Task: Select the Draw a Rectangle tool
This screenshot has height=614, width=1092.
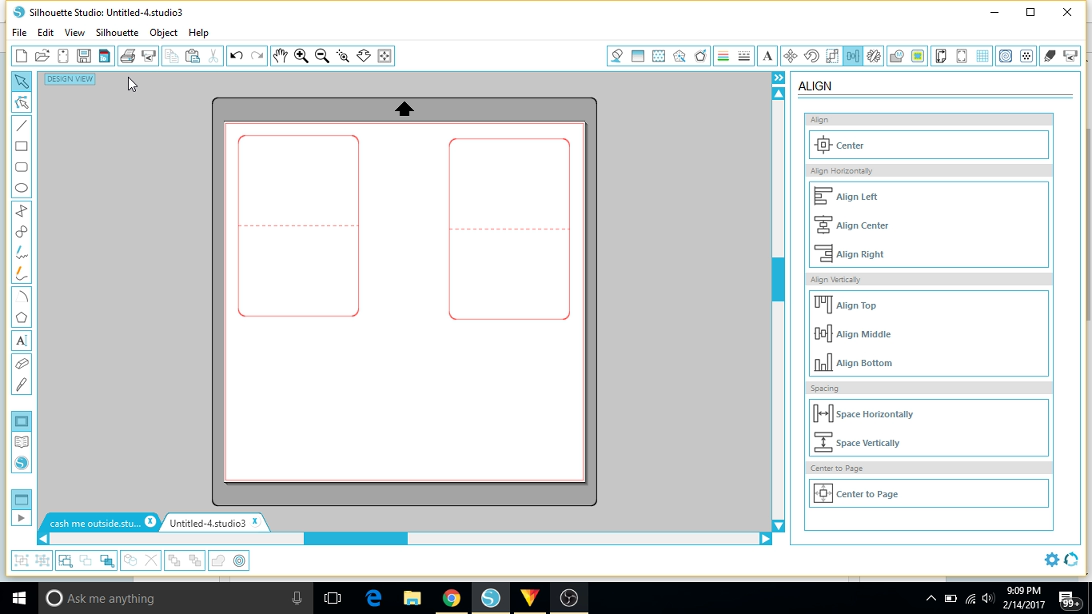Action: (x=22, y=146)
